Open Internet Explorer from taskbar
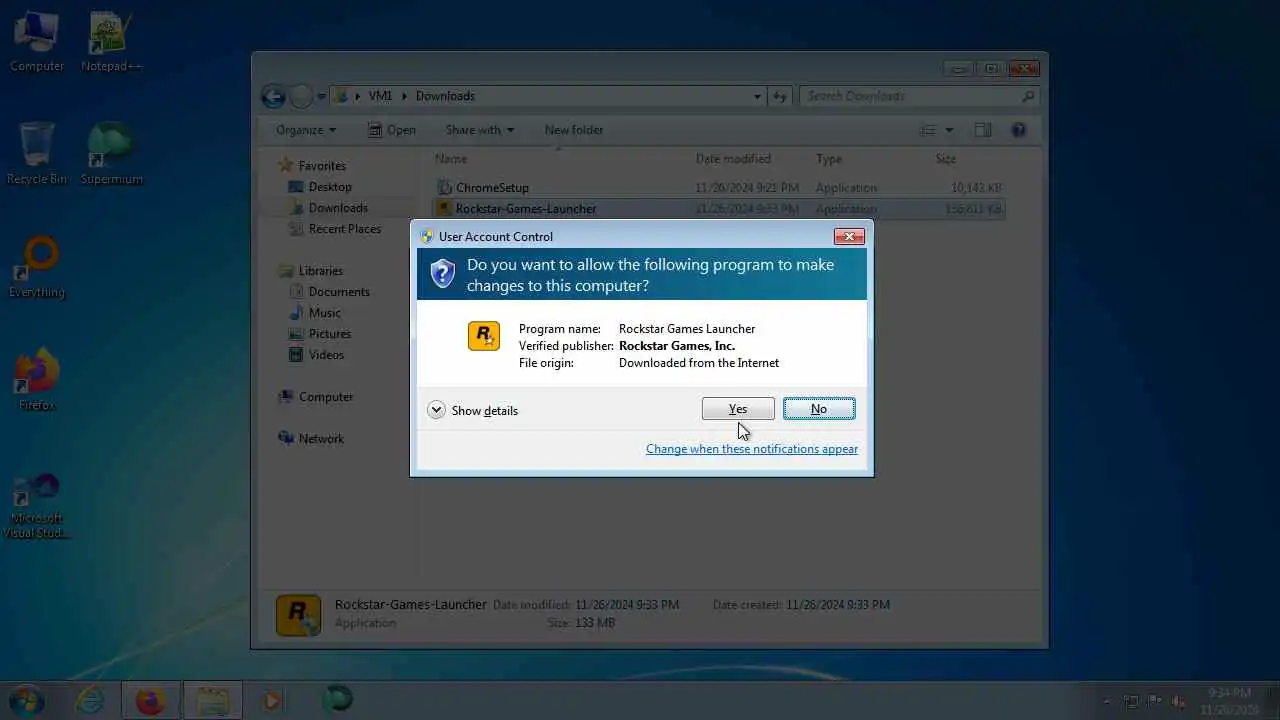The image size is (1280, 720). pyautogui.click(x=89, y=700)
